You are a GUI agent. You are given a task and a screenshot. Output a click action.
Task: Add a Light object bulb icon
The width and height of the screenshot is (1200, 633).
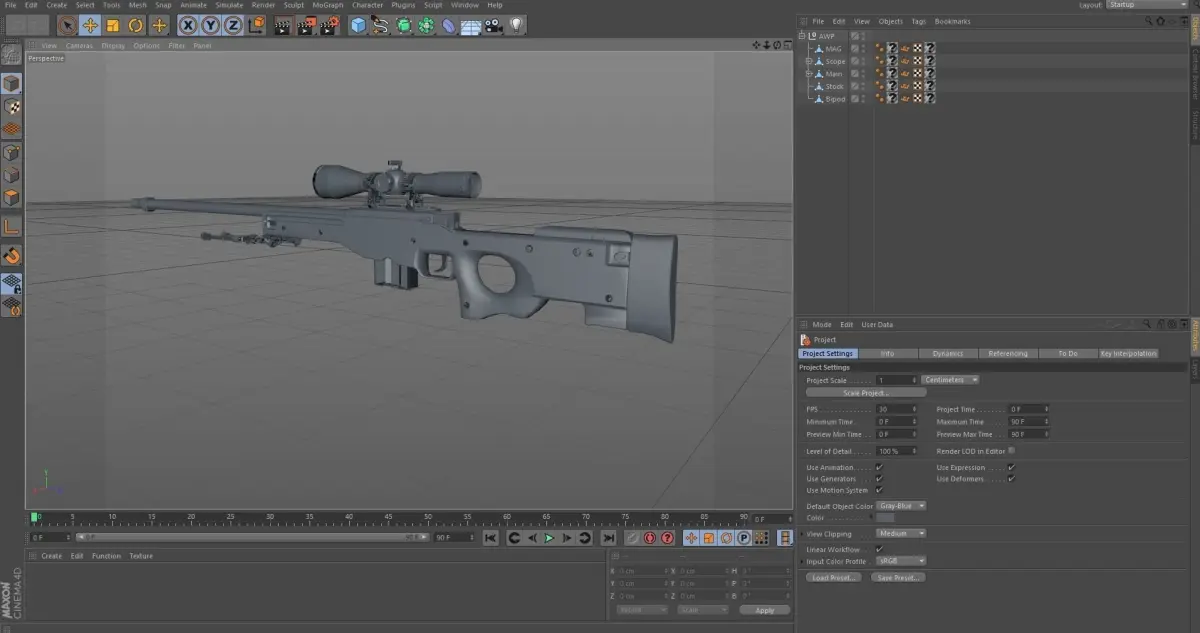pyautogui.click(x=517, y=25)
